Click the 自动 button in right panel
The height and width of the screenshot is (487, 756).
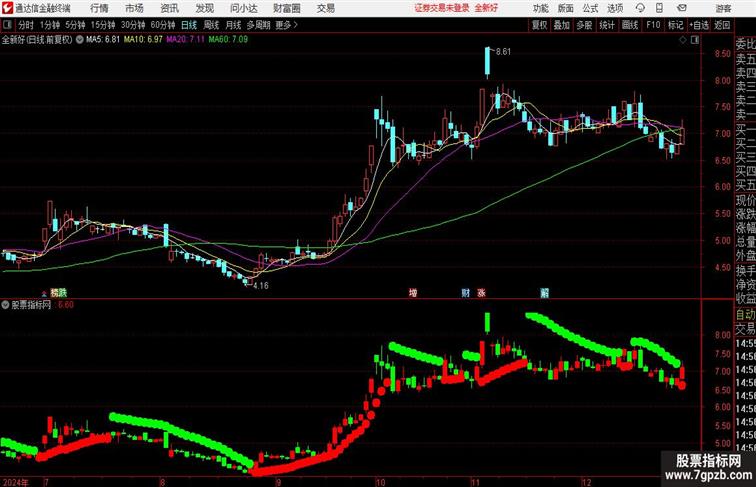(745, 315)
